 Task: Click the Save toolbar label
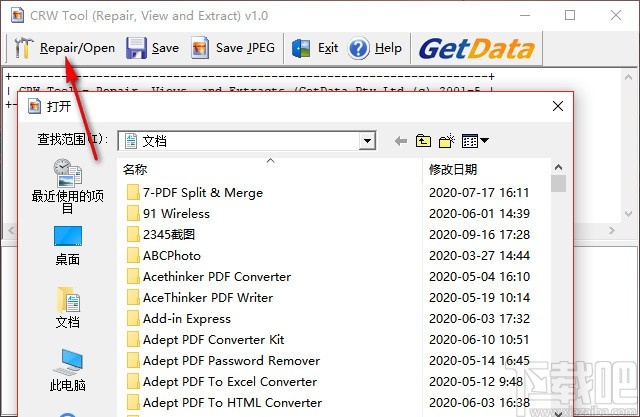click(x=165, y=48)
